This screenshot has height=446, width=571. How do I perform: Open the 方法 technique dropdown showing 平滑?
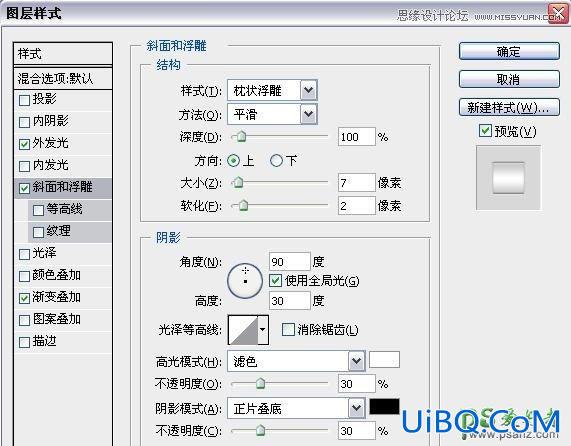(272, 114)
